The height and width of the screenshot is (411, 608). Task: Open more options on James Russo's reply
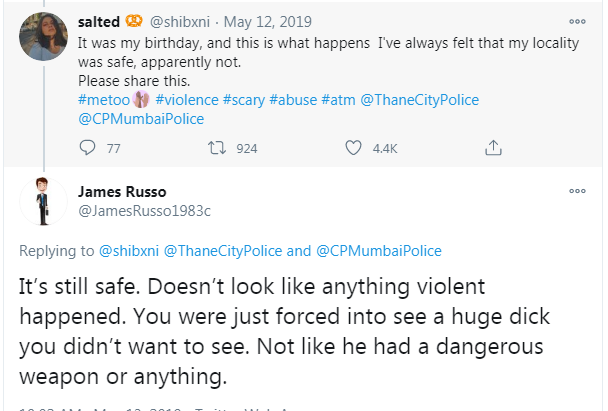pyautogui.click(x=577, y=190)
